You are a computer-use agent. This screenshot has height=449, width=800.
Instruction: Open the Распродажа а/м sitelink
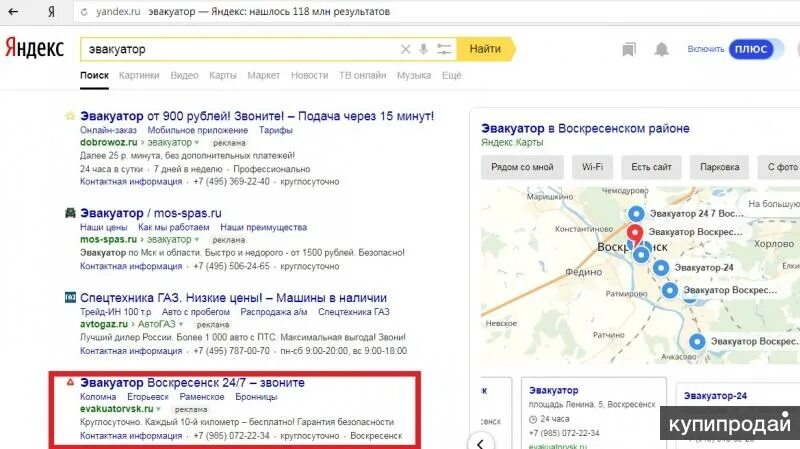pyautogui.click(x=273, y=312)
